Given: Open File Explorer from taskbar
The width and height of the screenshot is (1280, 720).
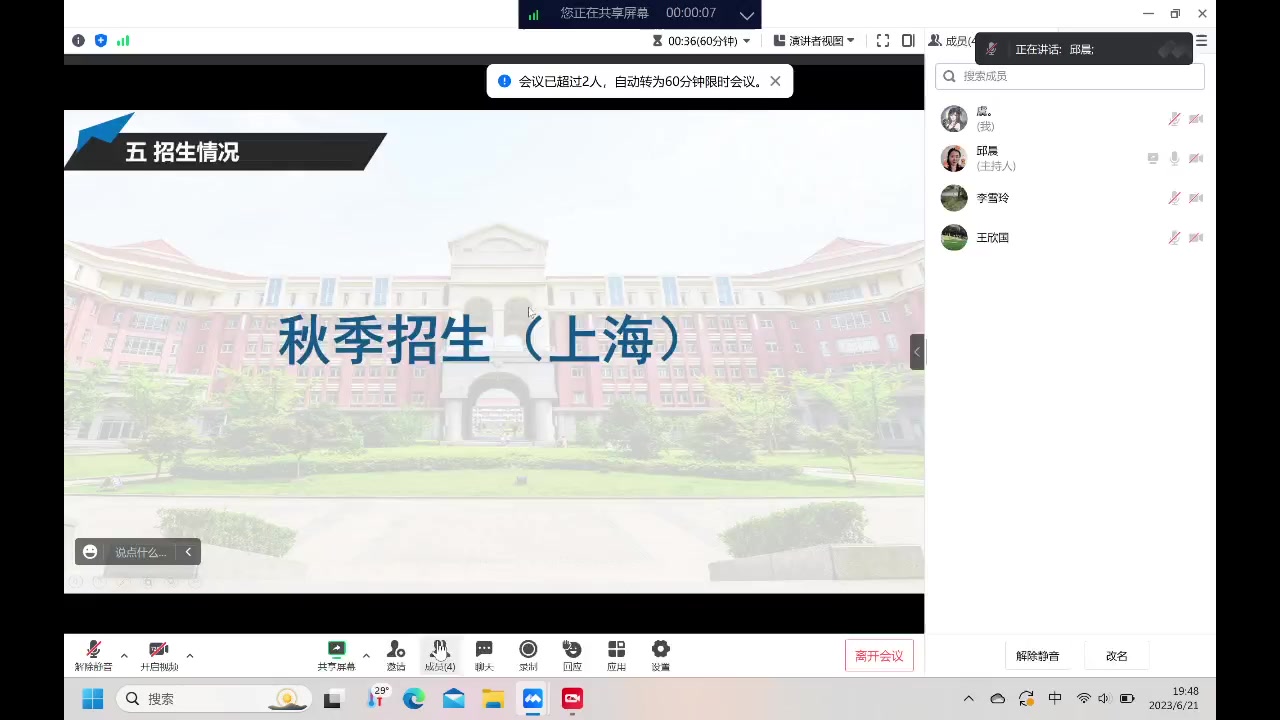Looking at the screenshot, I should click(x=493, y=699).
